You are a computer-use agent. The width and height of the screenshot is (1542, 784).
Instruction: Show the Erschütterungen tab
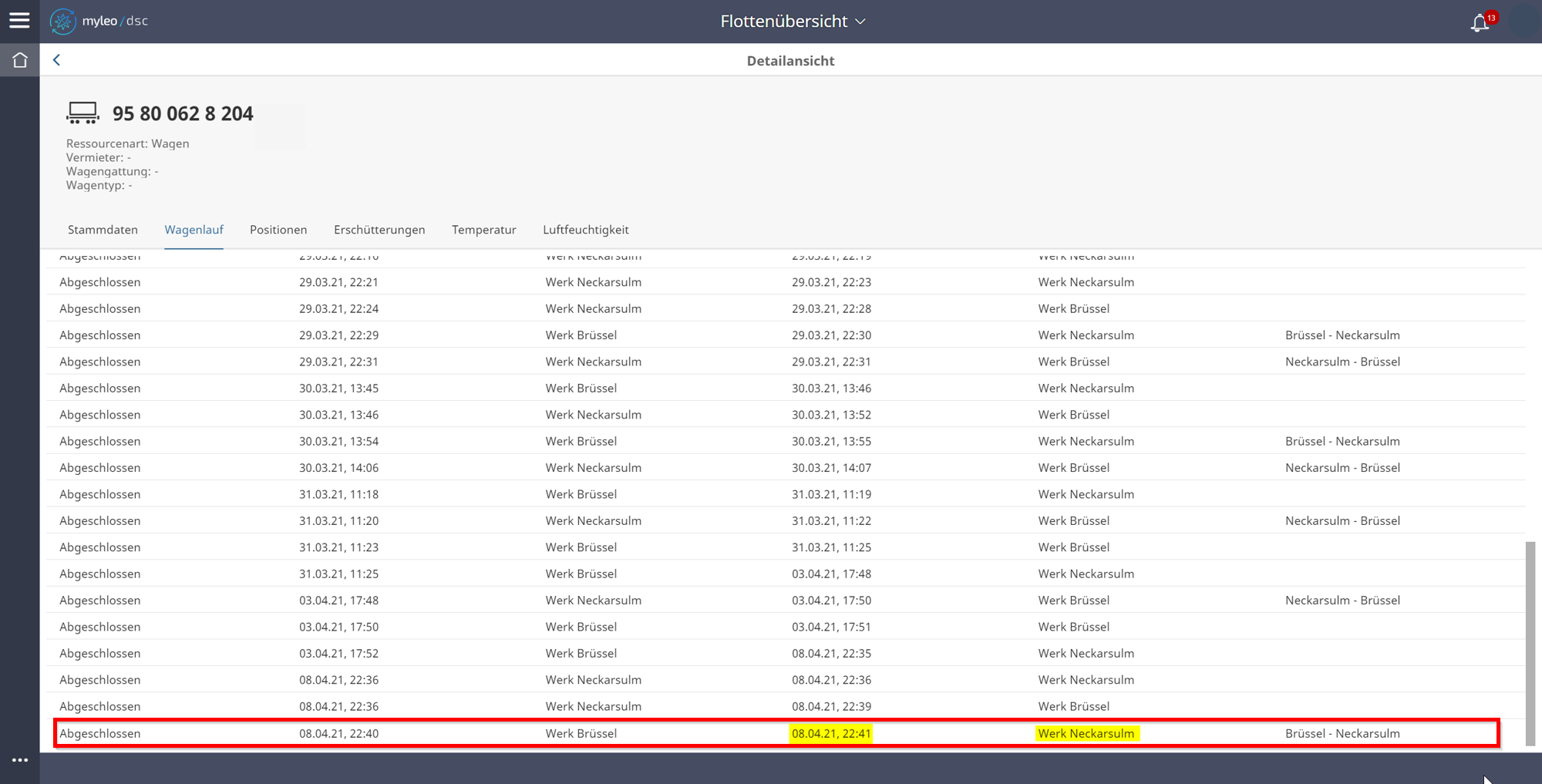point(379,230)
